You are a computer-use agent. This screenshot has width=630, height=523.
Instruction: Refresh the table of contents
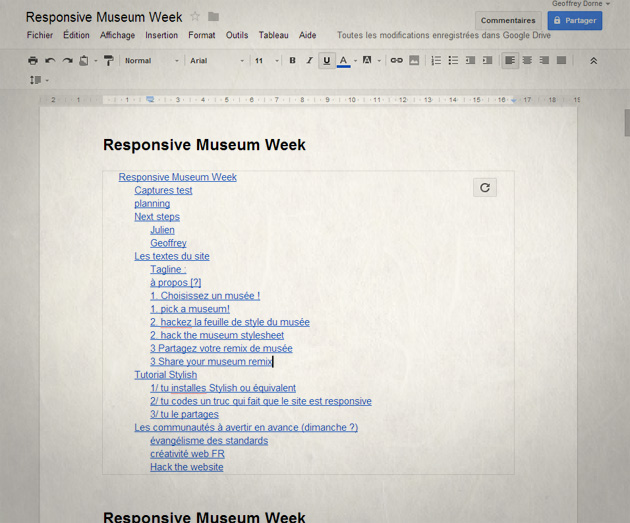[x=485, y=187]
